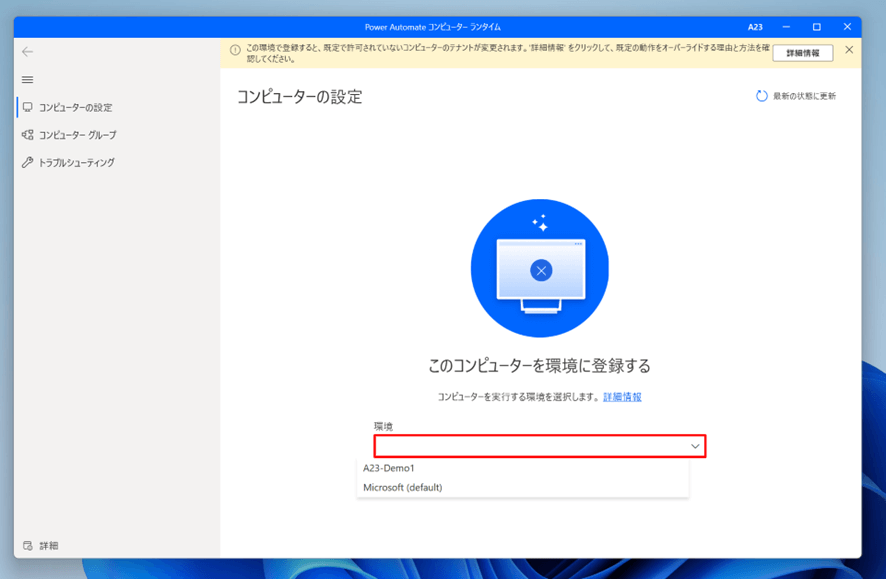
Task: Select Microsoft (default) from the environment list
Action: point(523,487)
